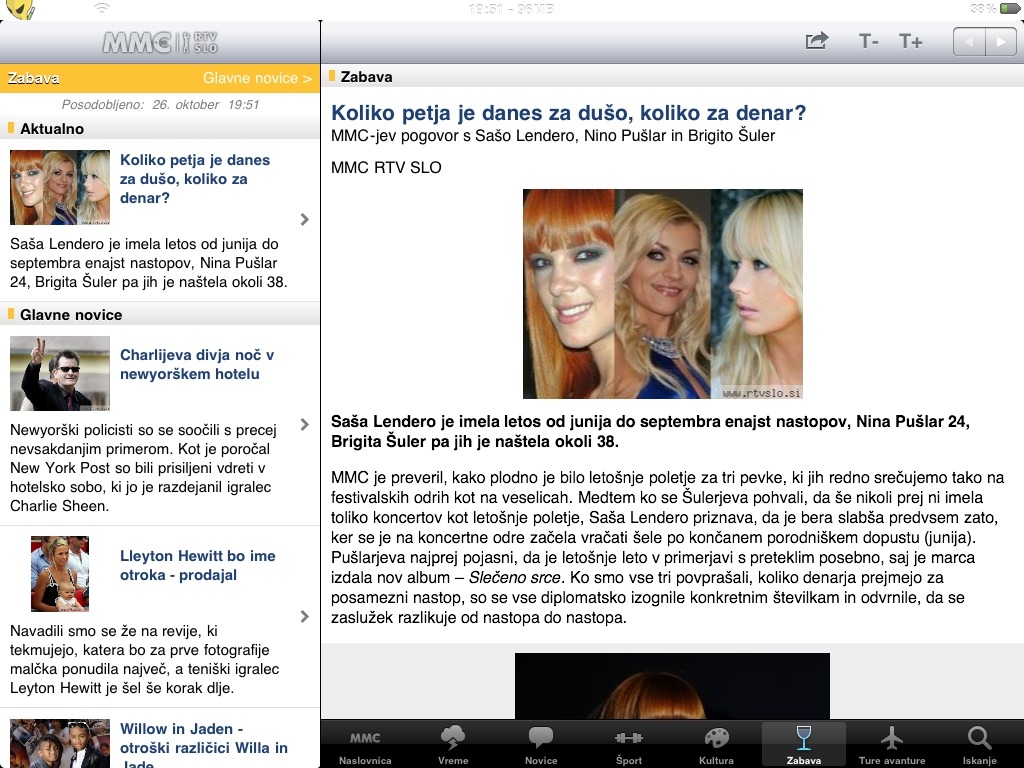
Task: Tap the Willow in Jaden article thumbnail
Action: [60, 742]
